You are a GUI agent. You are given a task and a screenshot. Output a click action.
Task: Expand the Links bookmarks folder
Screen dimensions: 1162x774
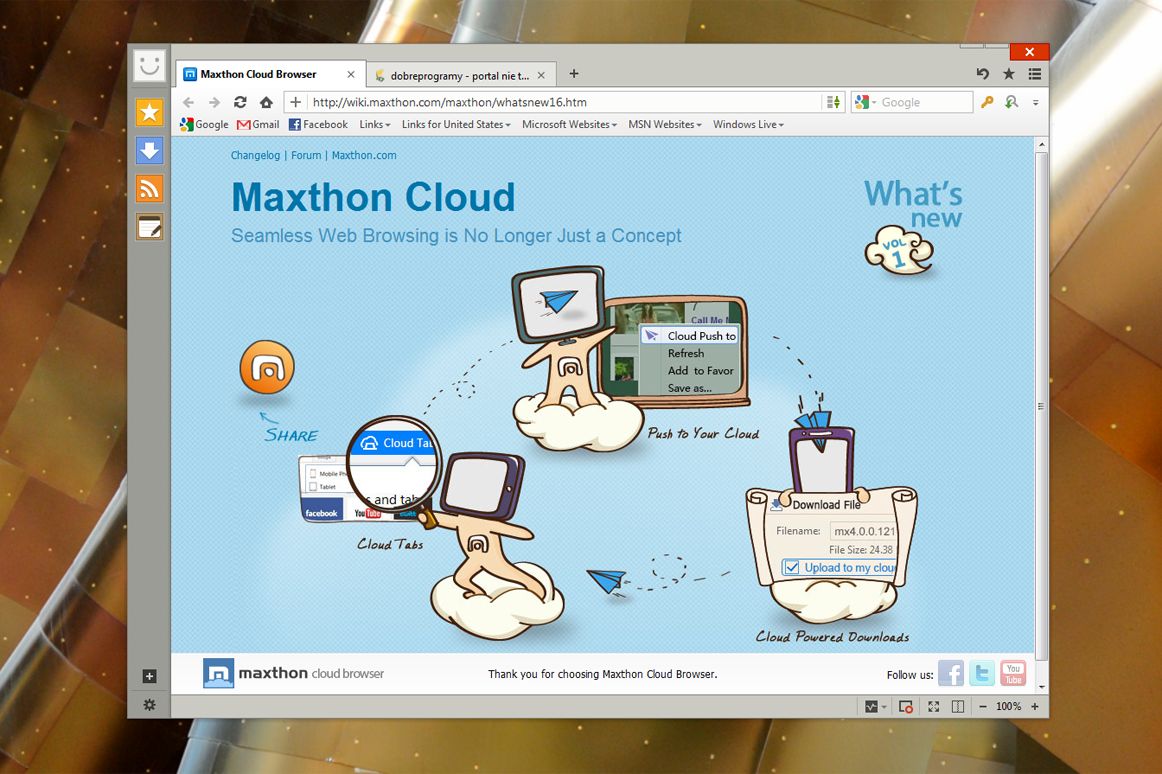coord(375,125)
